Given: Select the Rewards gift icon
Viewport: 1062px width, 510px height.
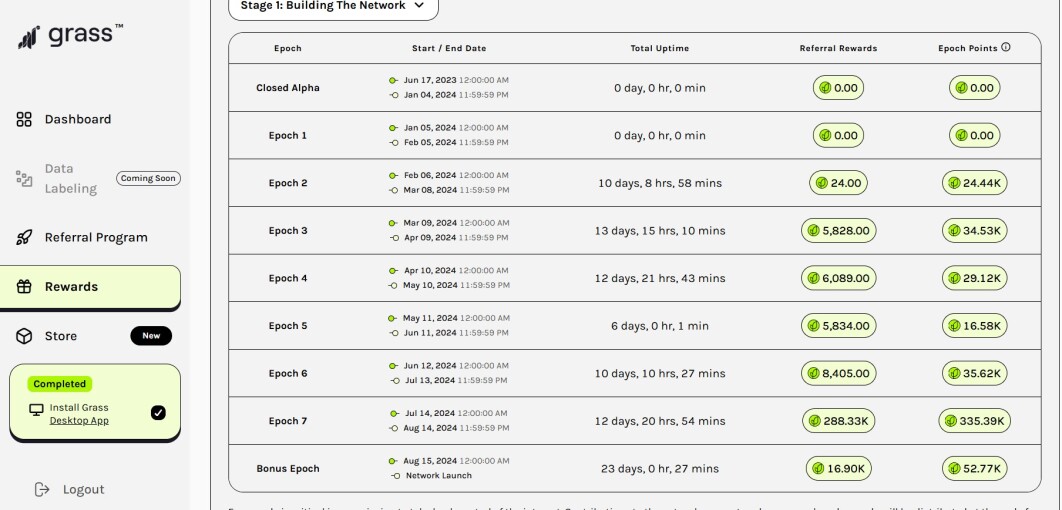Looking at the screenshot, I should pos(24,286).
